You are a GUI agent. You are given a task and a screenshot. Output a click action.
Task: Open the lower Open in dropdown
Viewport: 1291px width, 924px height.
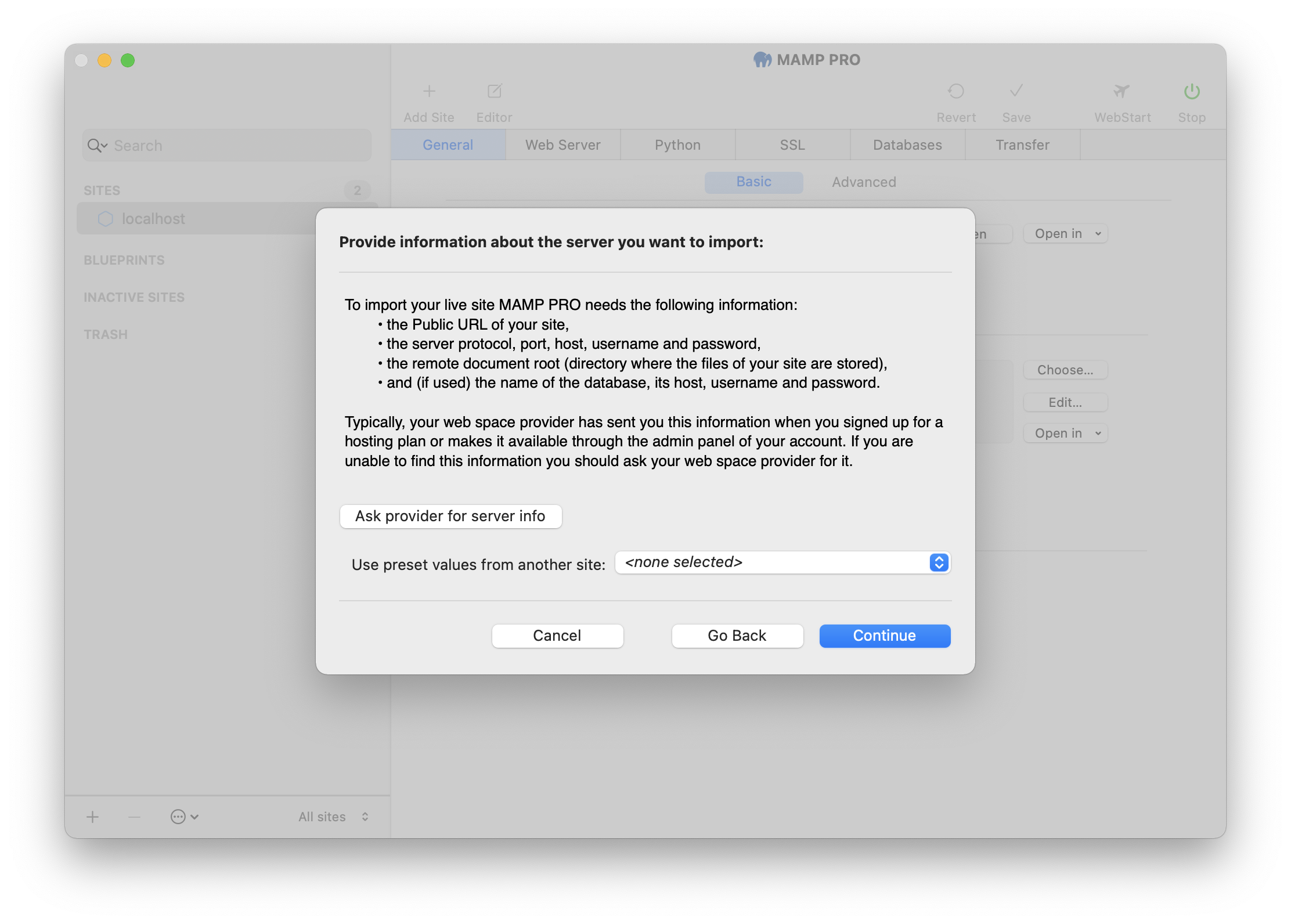point(1066,433)
